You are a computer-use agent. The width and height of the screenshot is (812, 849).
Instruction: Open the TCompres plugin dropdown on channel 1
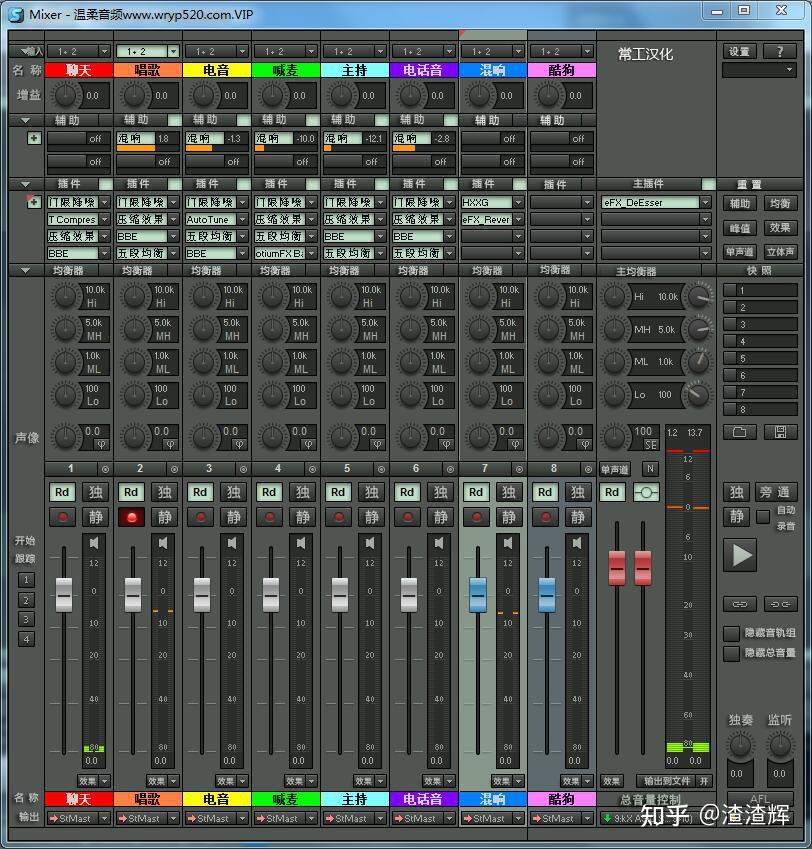coord(104,219)
